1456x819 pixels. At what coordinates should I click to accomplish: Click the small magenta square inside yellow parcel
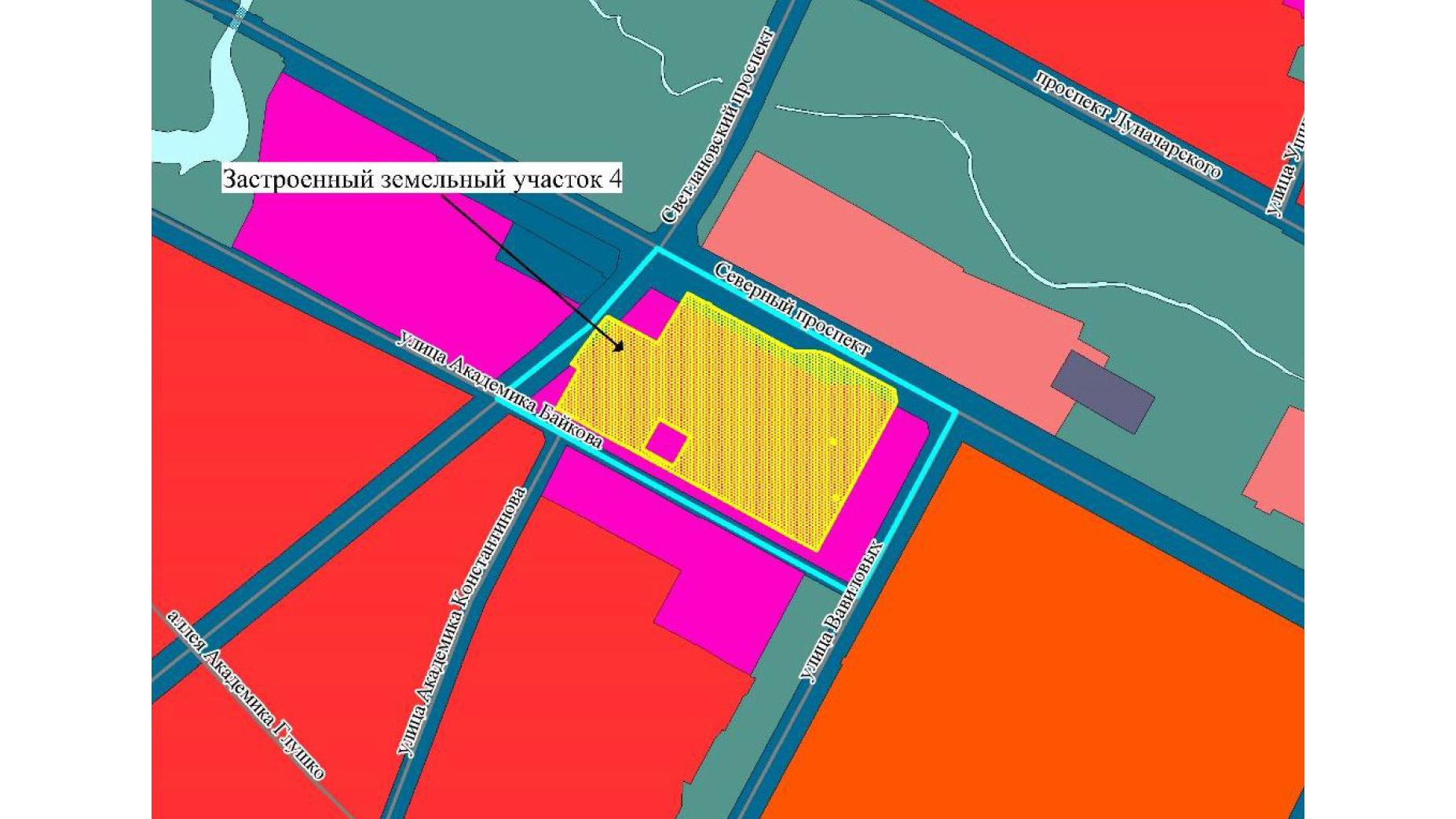[x=667, y=442]
